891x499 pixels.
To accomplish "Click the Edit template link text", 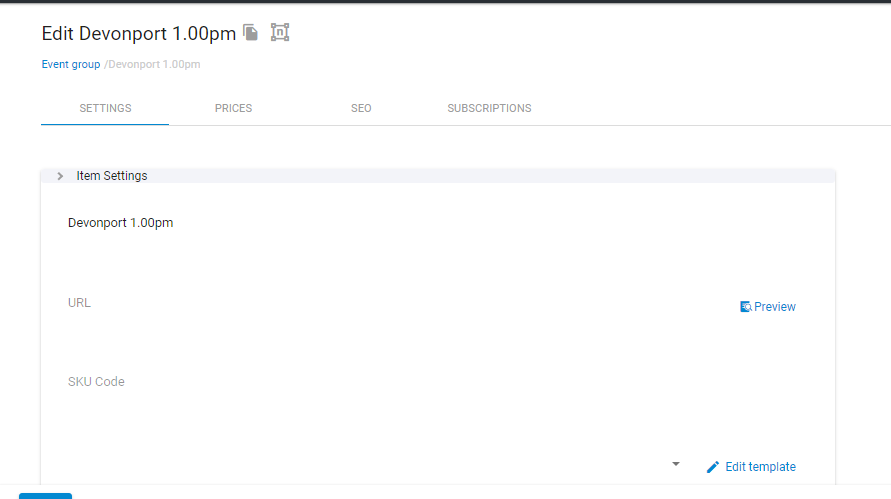I will click(x=760, y=467).
